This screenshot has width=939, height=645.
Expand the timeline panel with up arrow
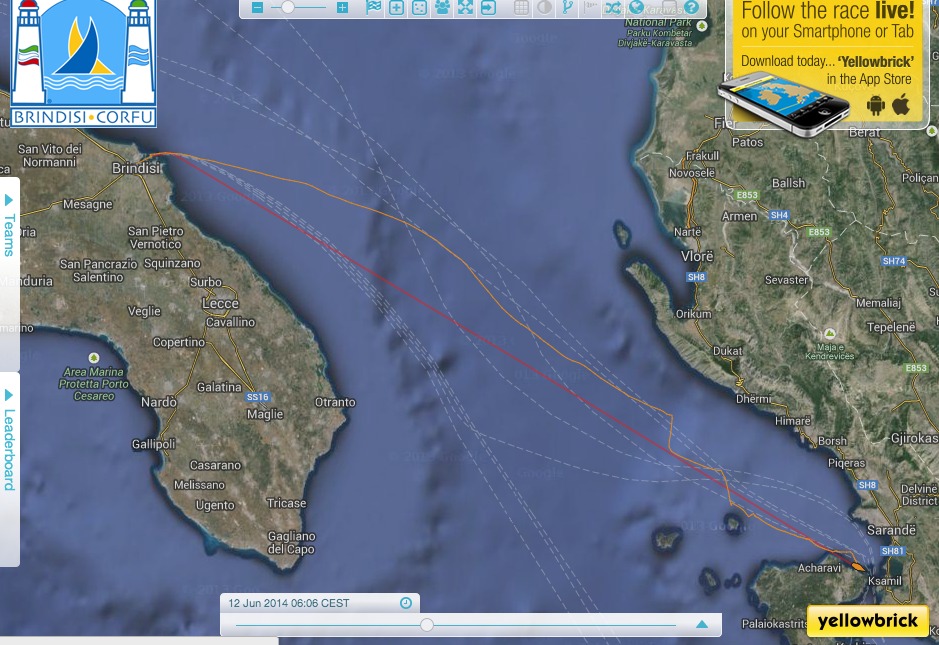[702, 625]
